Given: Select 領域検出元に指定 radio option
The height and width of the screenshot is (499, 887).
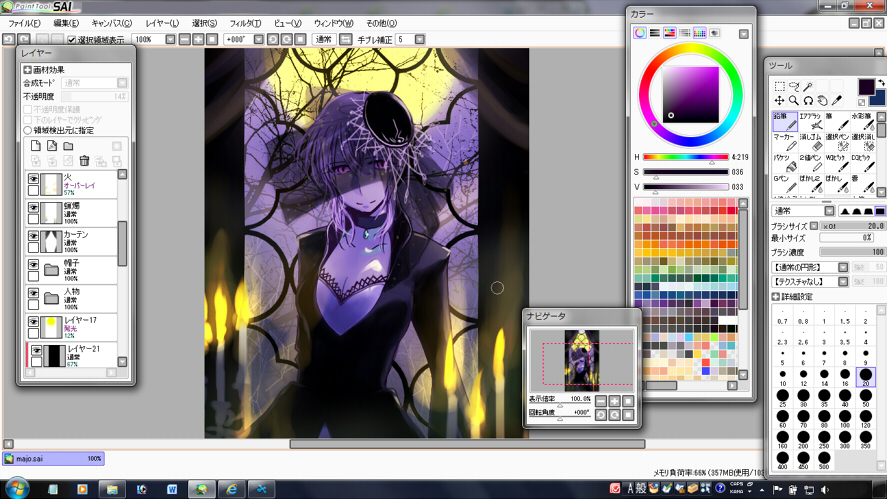Looking at the screenshot, I should coord(27,130).
